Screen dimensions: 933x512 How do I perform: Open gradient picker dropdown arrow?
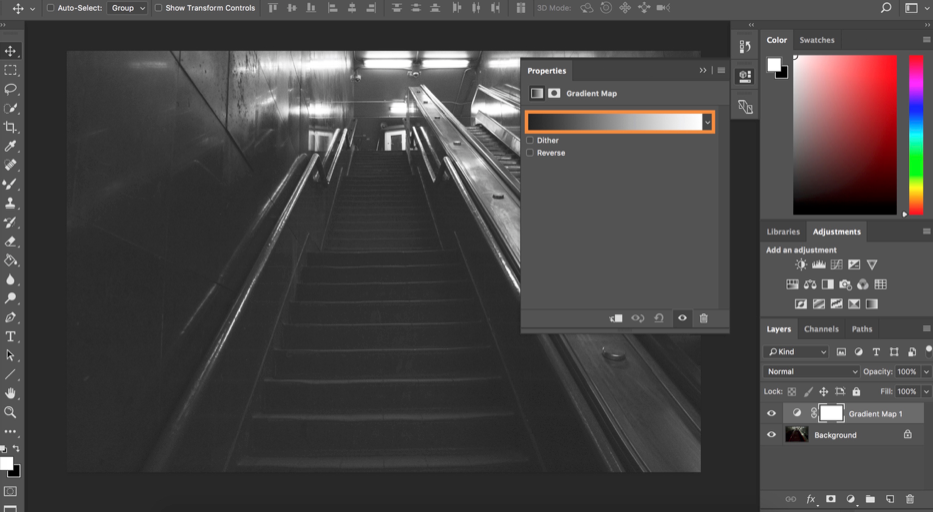[707, 123]
